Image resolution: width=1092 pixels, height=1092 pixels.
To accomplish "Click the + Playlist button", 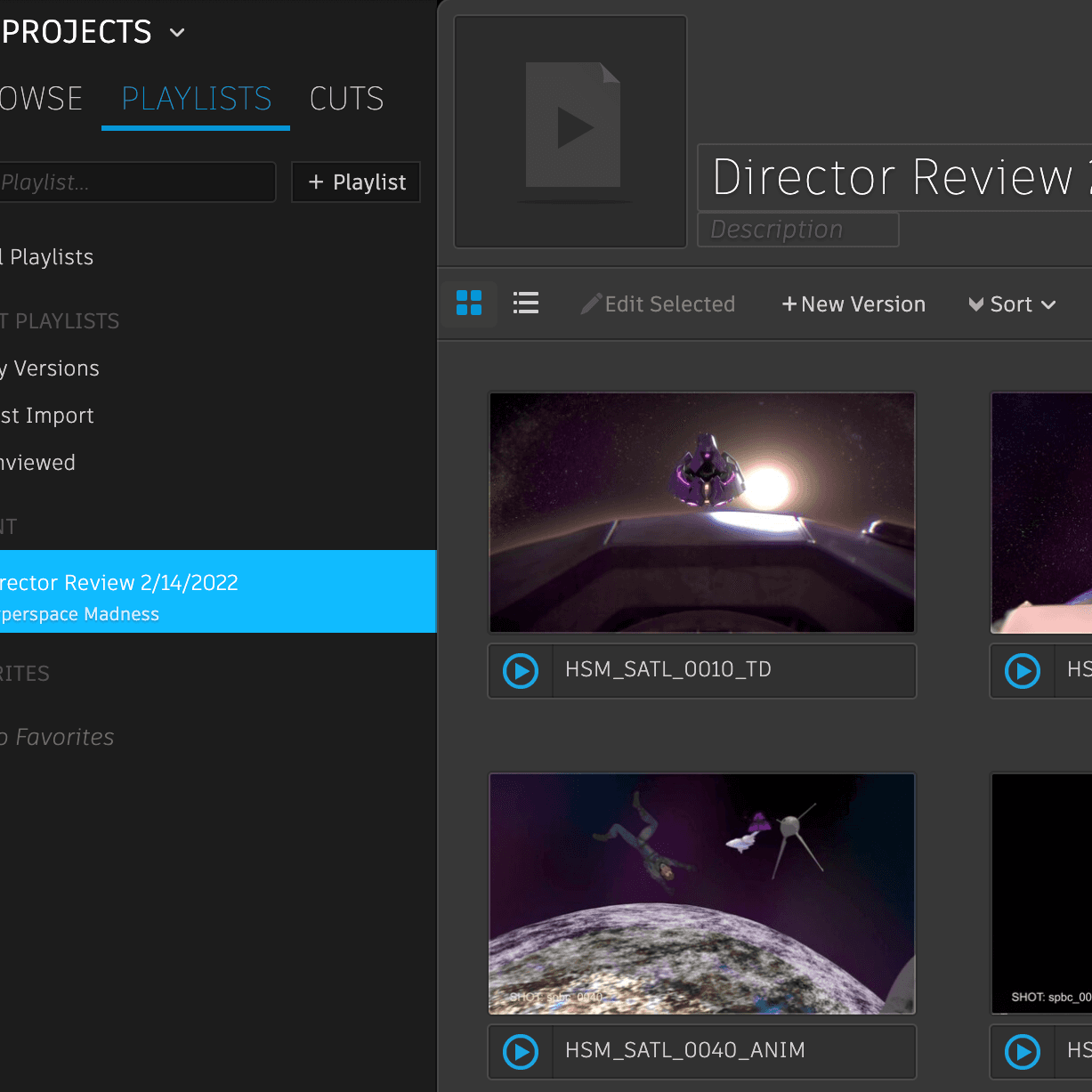I will [x=356, y=182].
